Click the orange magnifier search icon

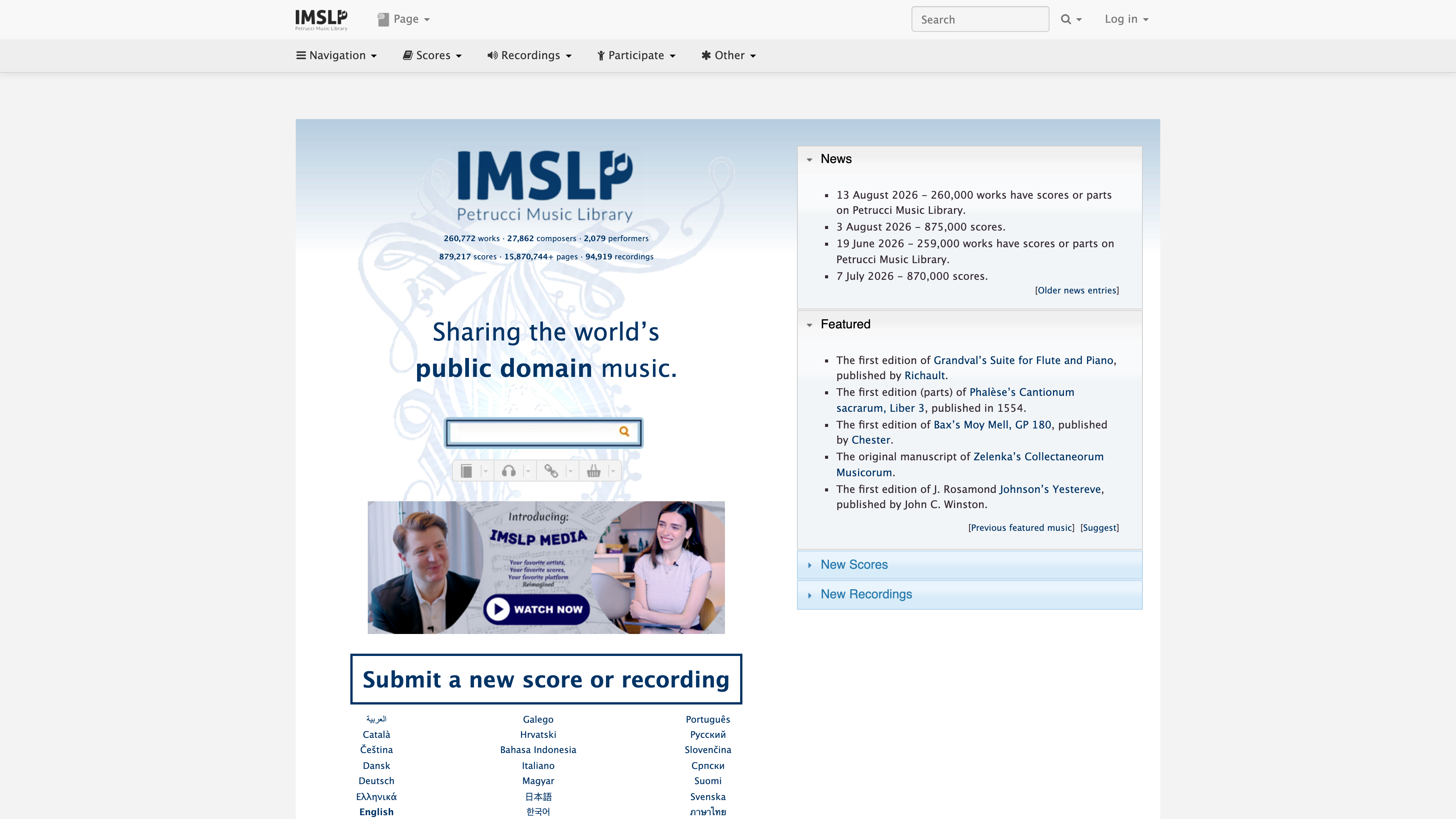coord(624,432)
